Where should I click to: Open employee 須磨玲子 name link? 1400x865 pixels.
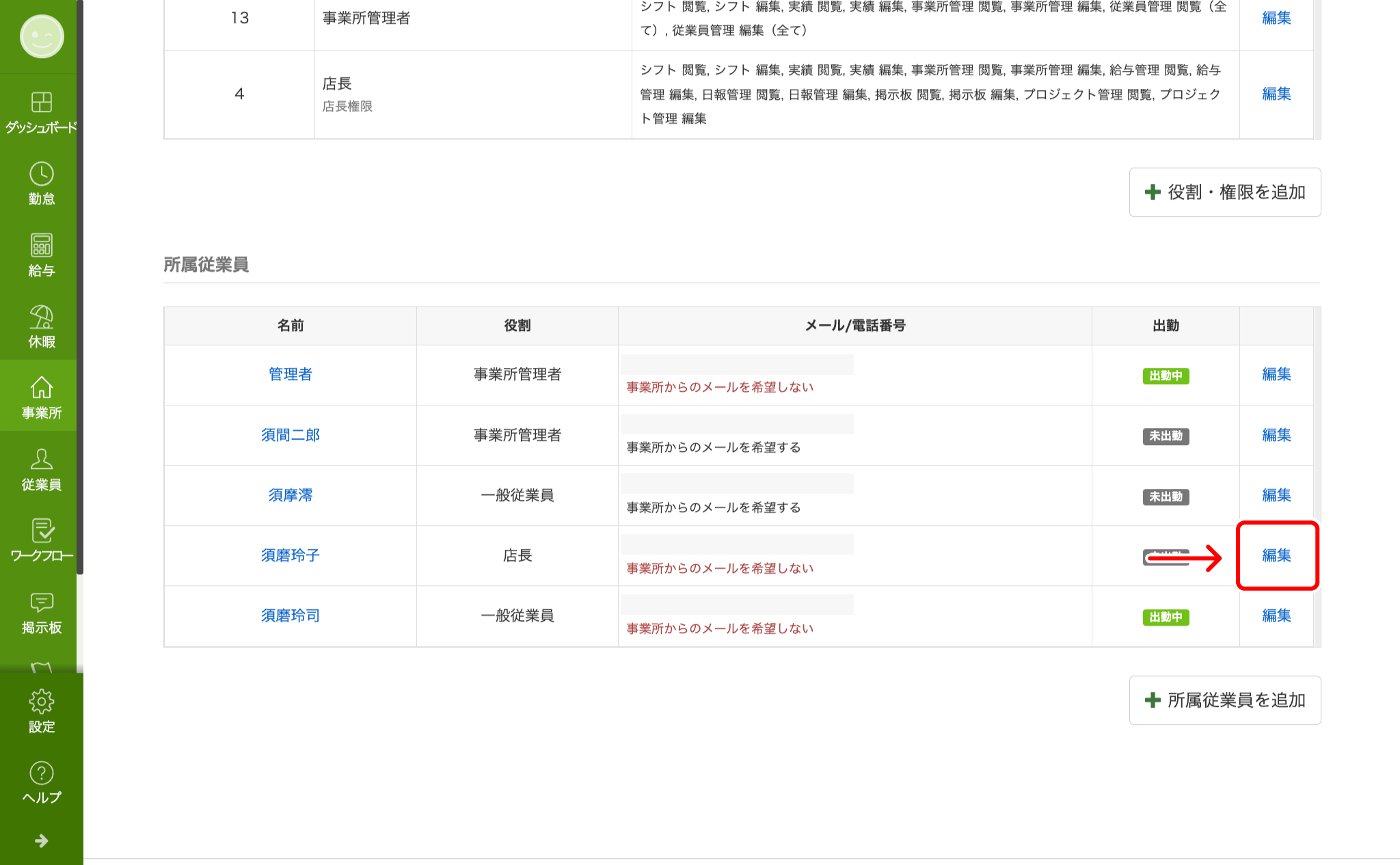[290, 555]
